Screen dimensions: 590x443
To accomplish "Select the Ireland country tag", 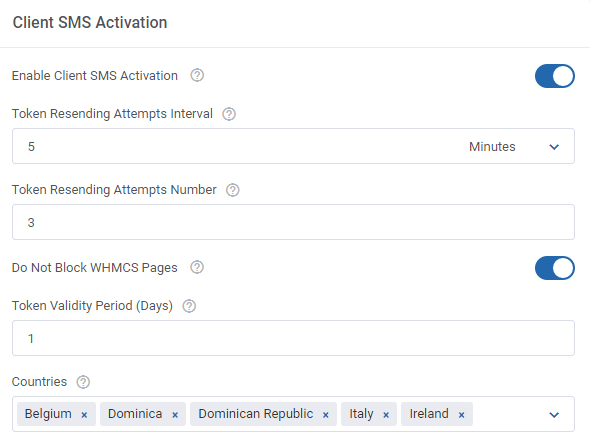I will pos(437,414).
